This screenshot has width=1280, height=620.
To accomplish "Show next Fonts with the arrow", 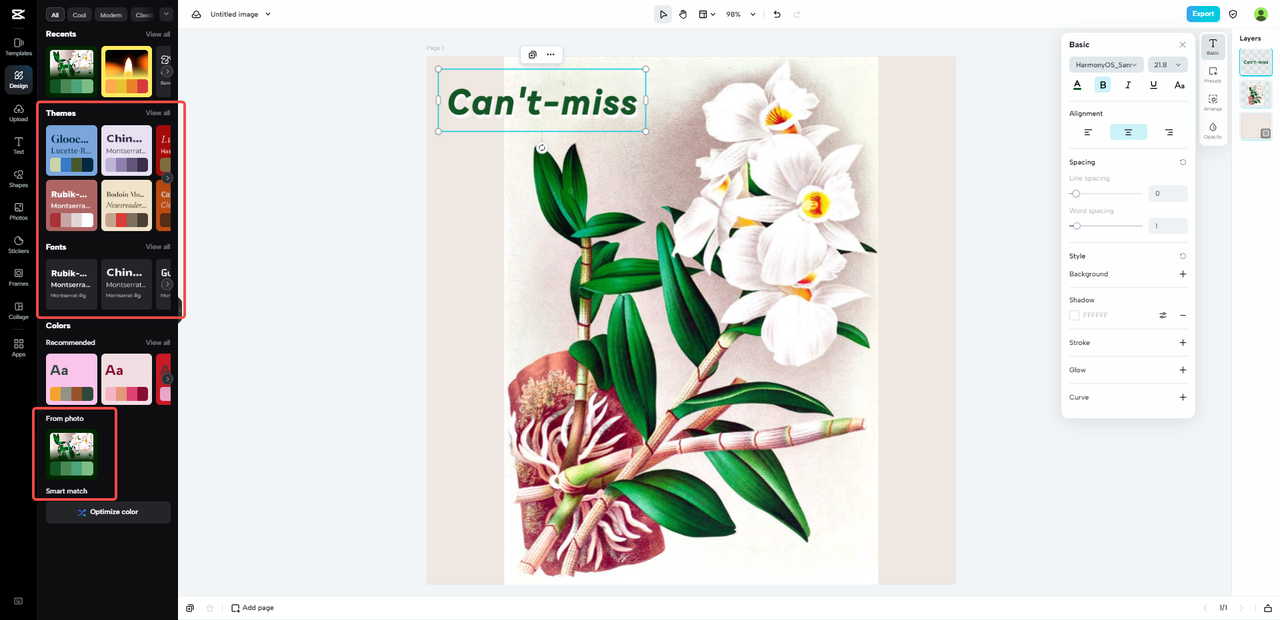I will tap(167, 284).
